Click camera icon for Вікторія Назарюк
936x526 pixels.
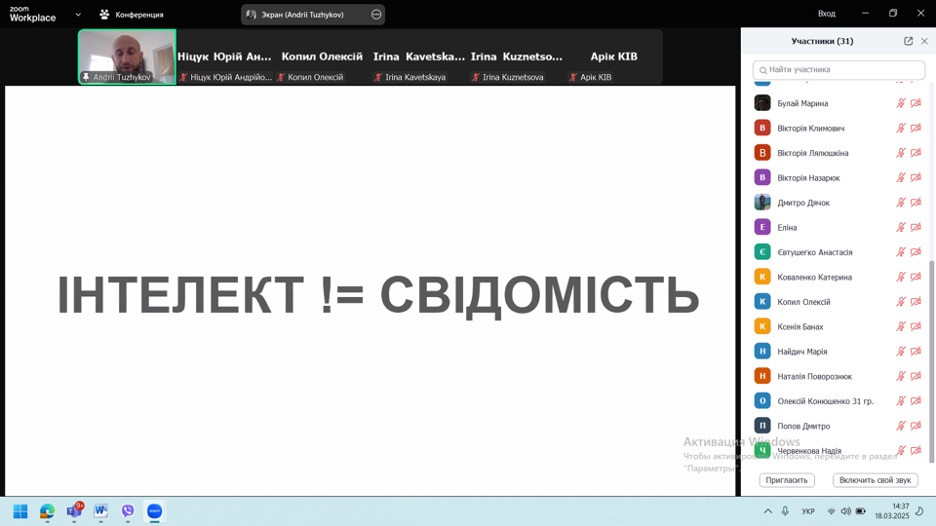pos(916,177)
